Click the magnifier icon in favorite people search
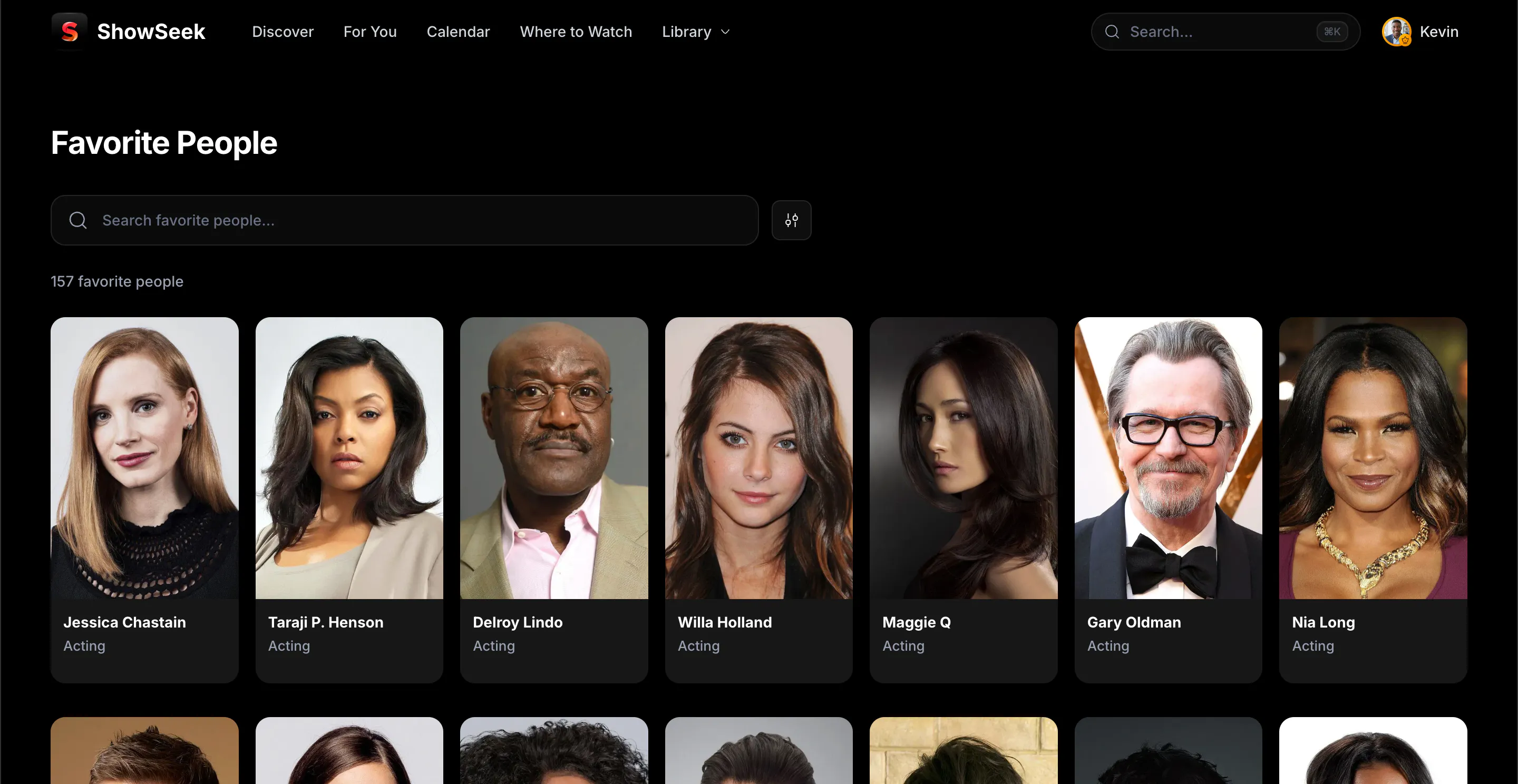 (78, 220)
